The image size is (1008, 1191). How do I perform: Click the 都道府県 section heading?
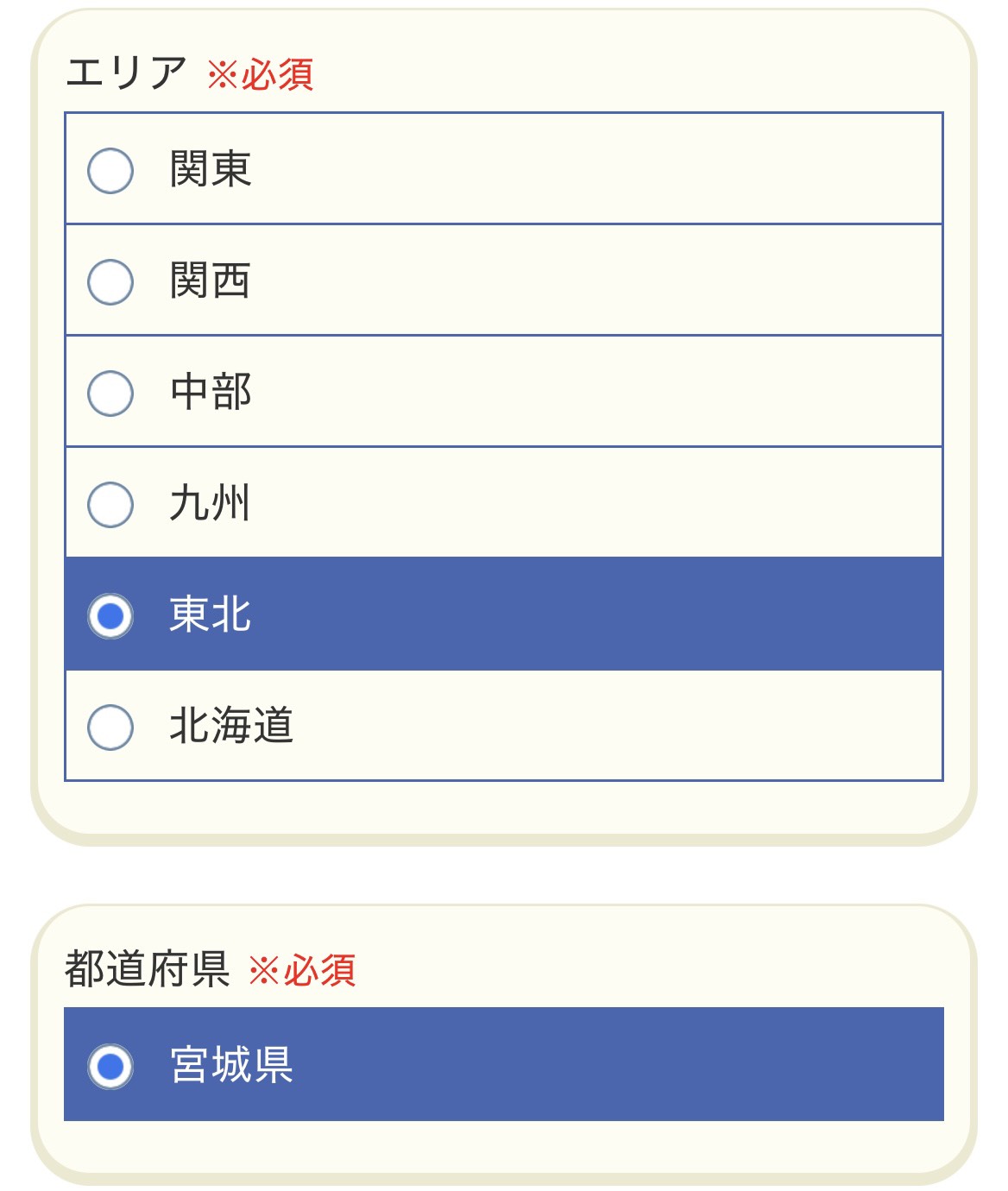point(148,969)
